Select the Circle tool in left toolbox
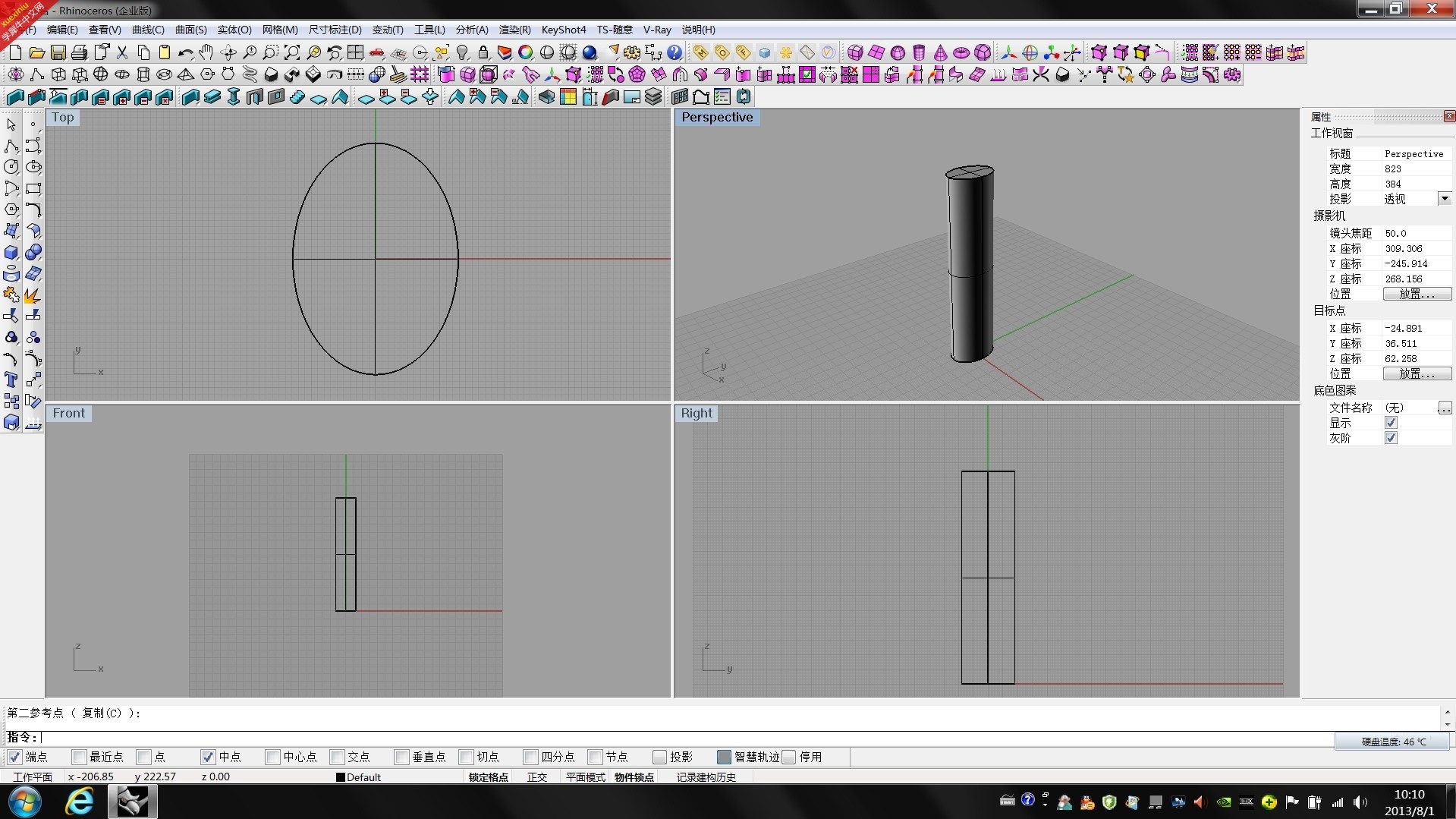 (x=11, y=167)
